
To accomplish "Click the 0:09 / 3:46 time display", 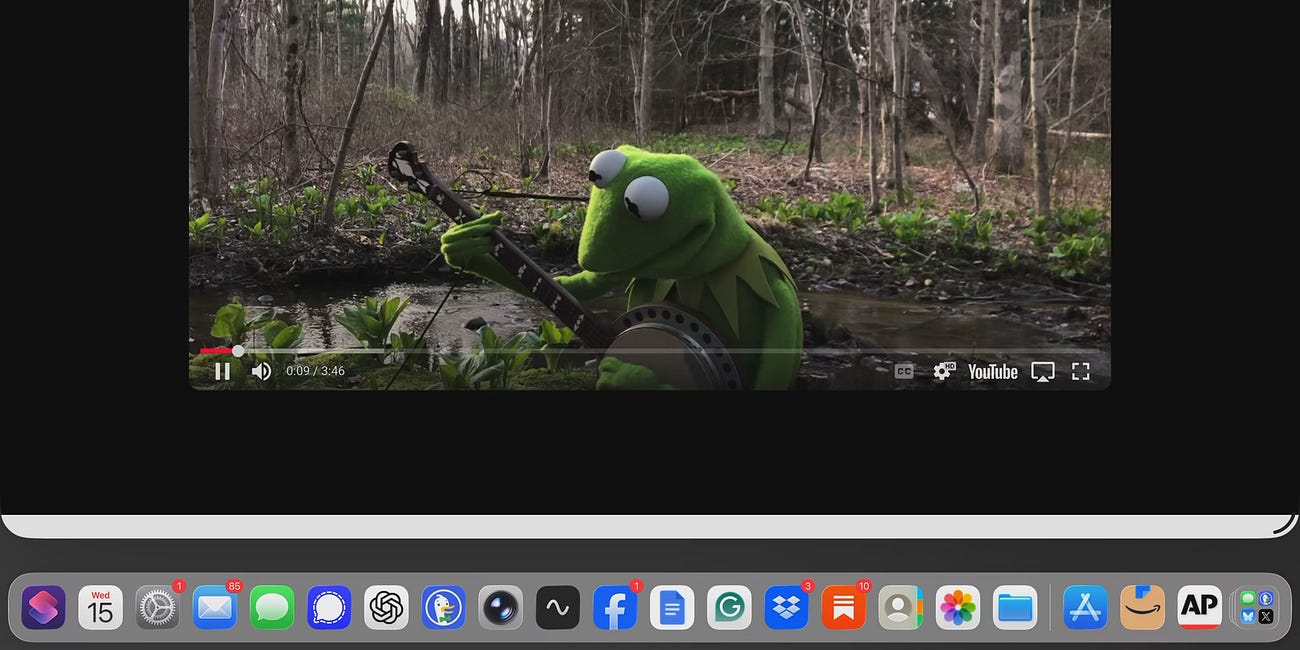I will pyautogui.click(x=315, y=371).
